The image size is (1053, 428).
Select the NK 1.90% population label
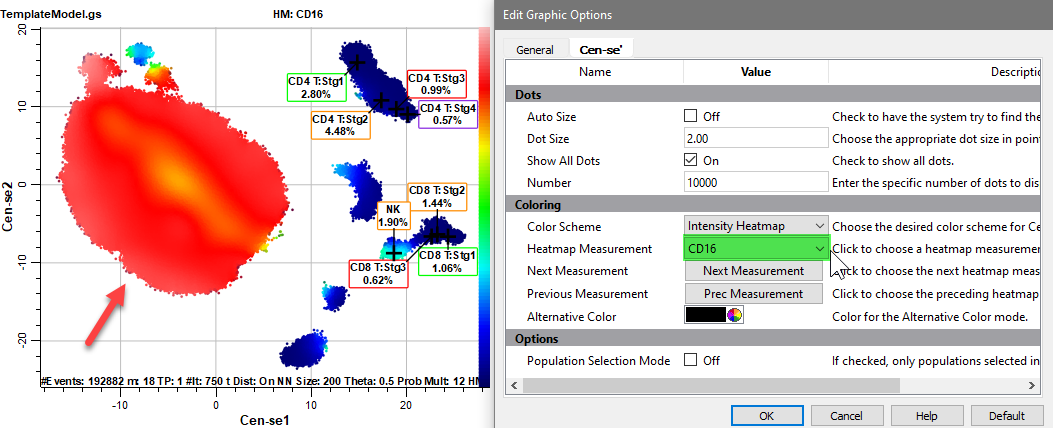pyautogui.click(x=393, y=216)
